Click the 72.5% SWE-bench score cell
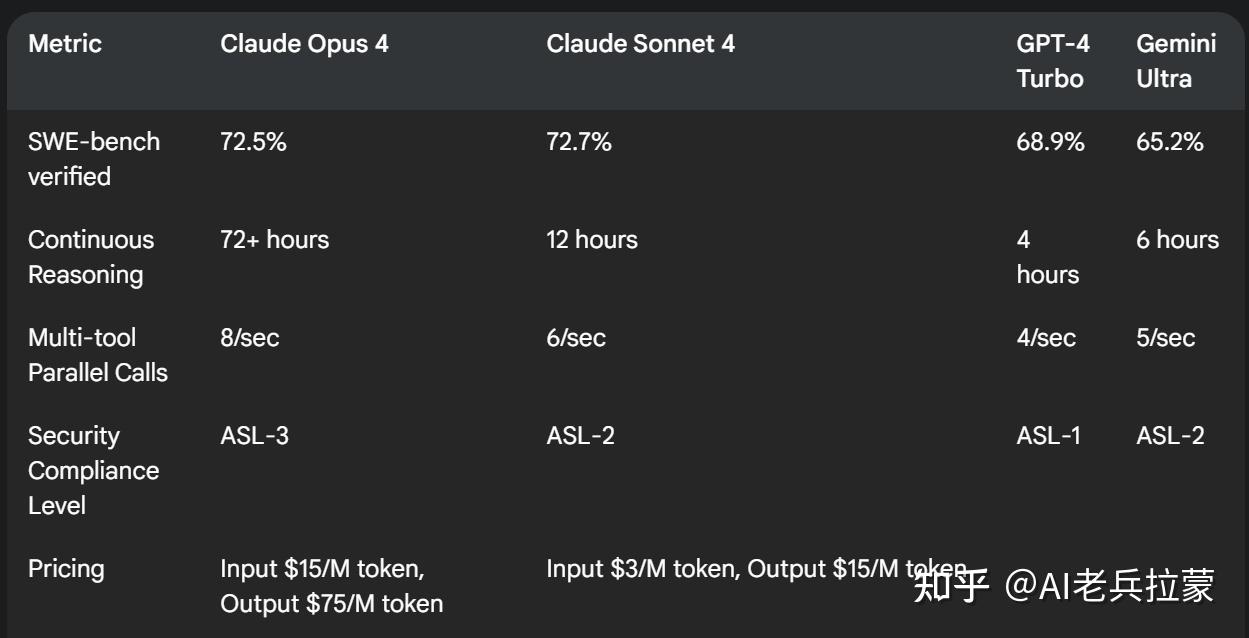 coord(253,142)
